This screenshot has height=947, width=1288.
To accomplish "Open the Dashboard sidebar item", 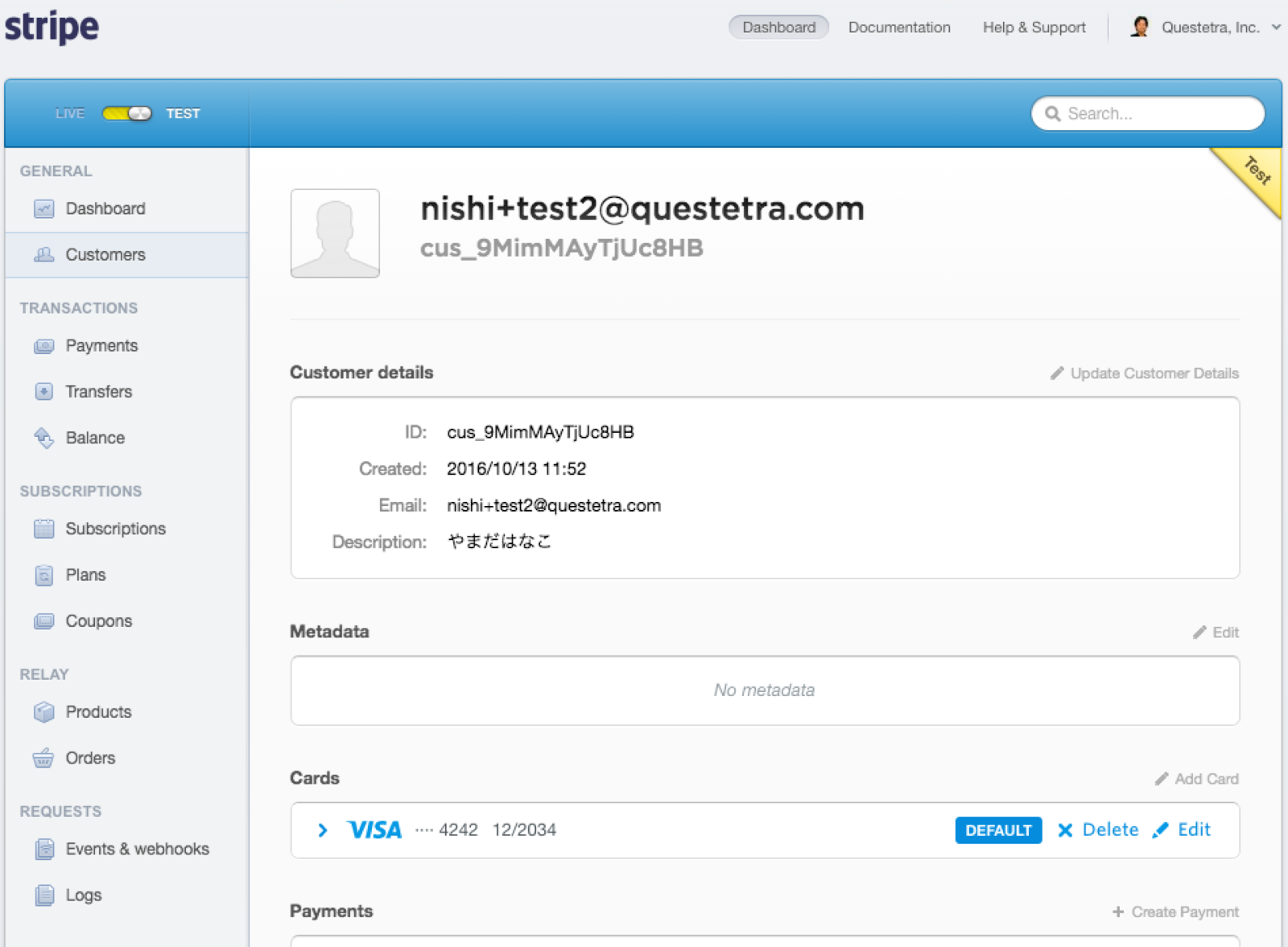I will coord(126,209).
